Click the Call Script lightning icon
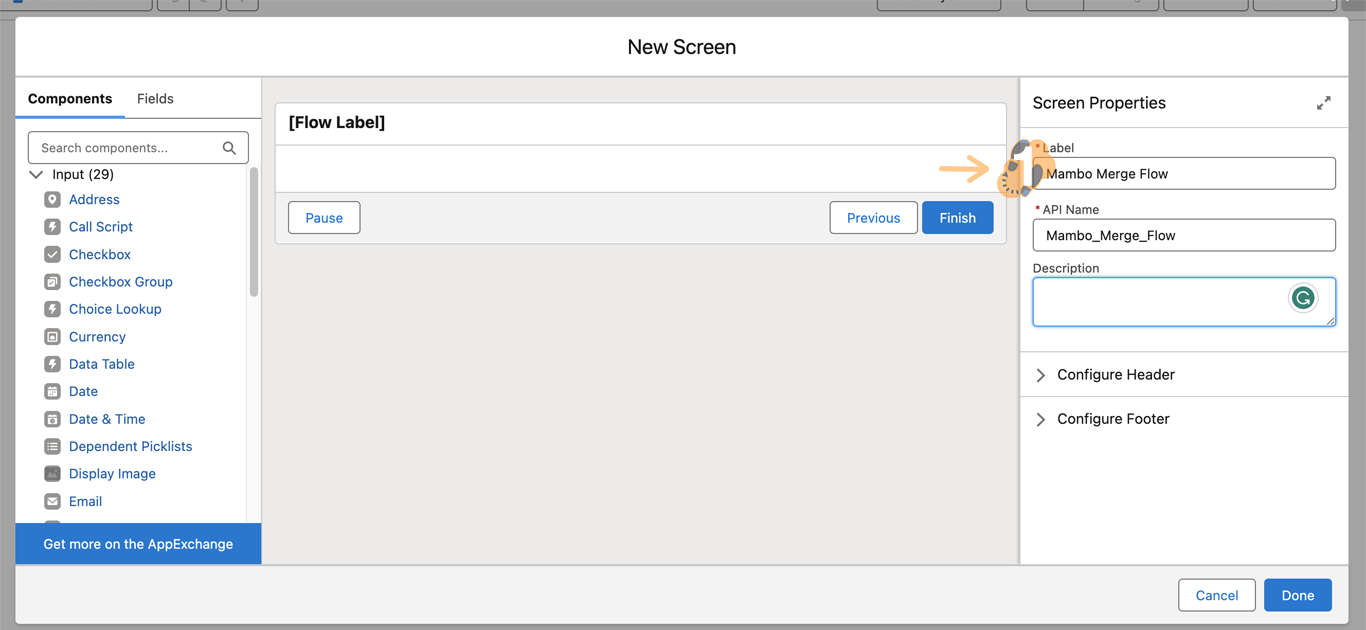1366x630 pixels. pos(52,227)
